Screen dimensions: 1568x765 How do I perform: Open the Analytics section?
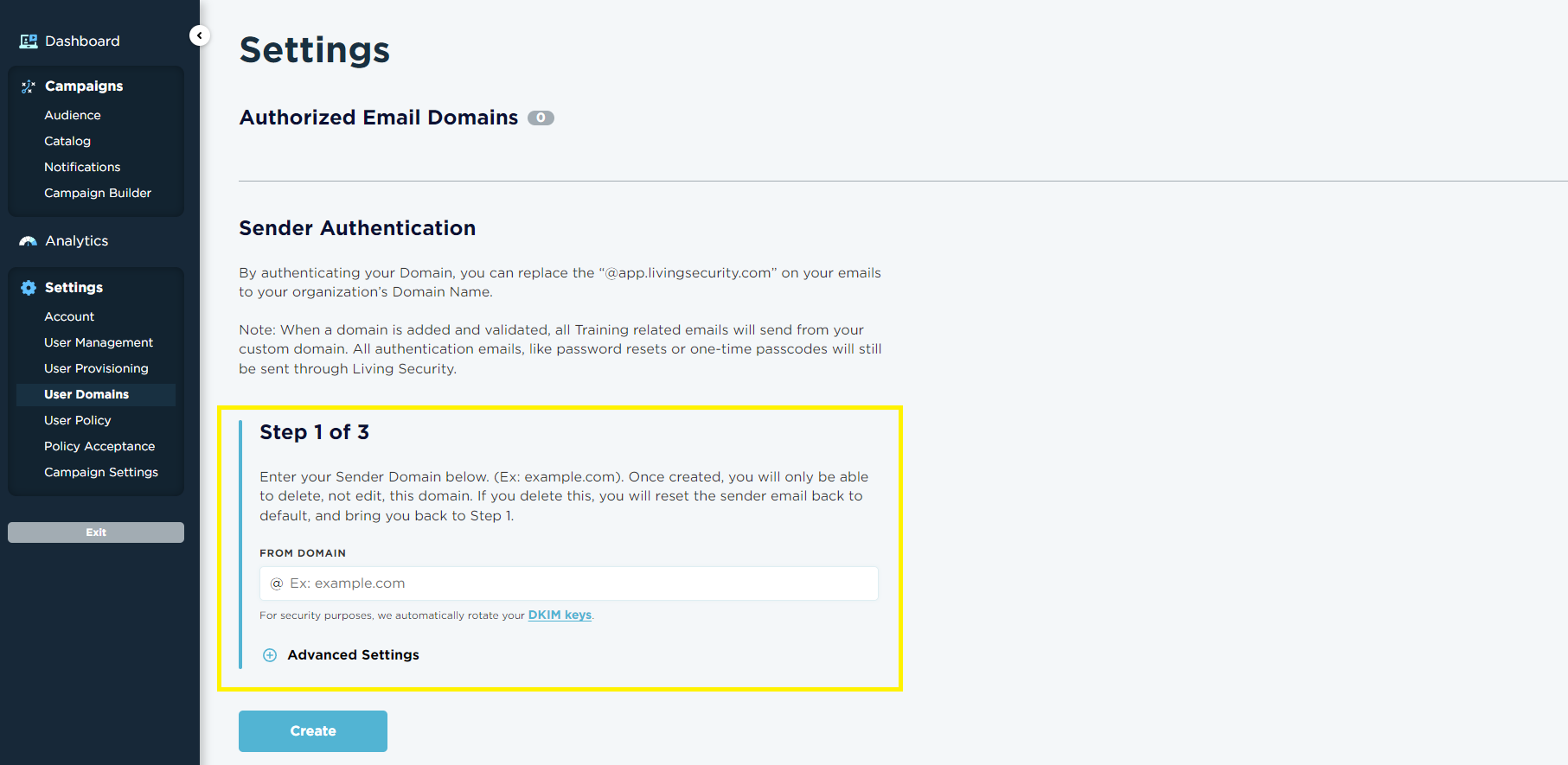(77, 241)
